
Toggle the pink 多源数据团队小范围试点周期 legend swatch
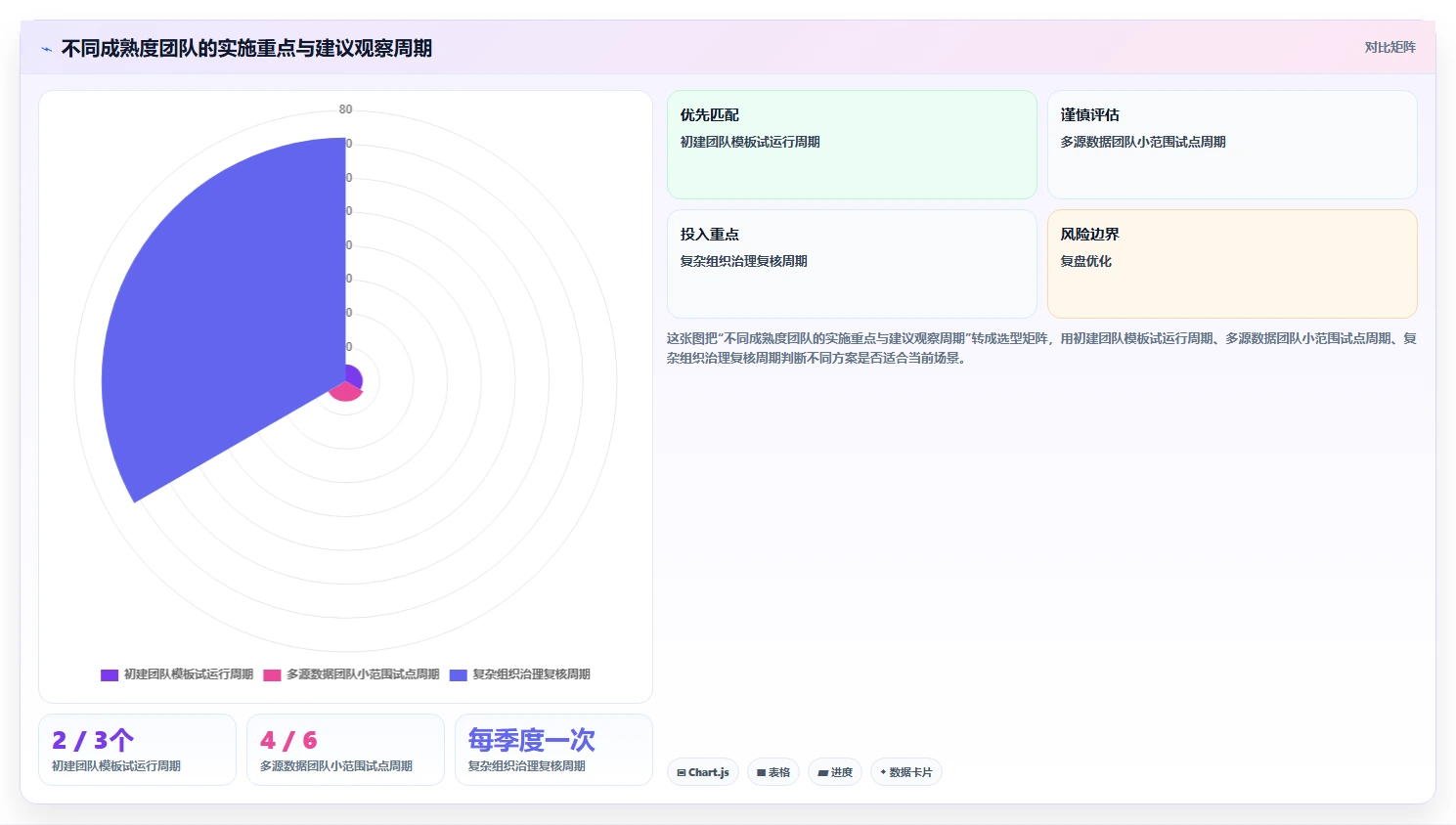[x=272, y=674]
